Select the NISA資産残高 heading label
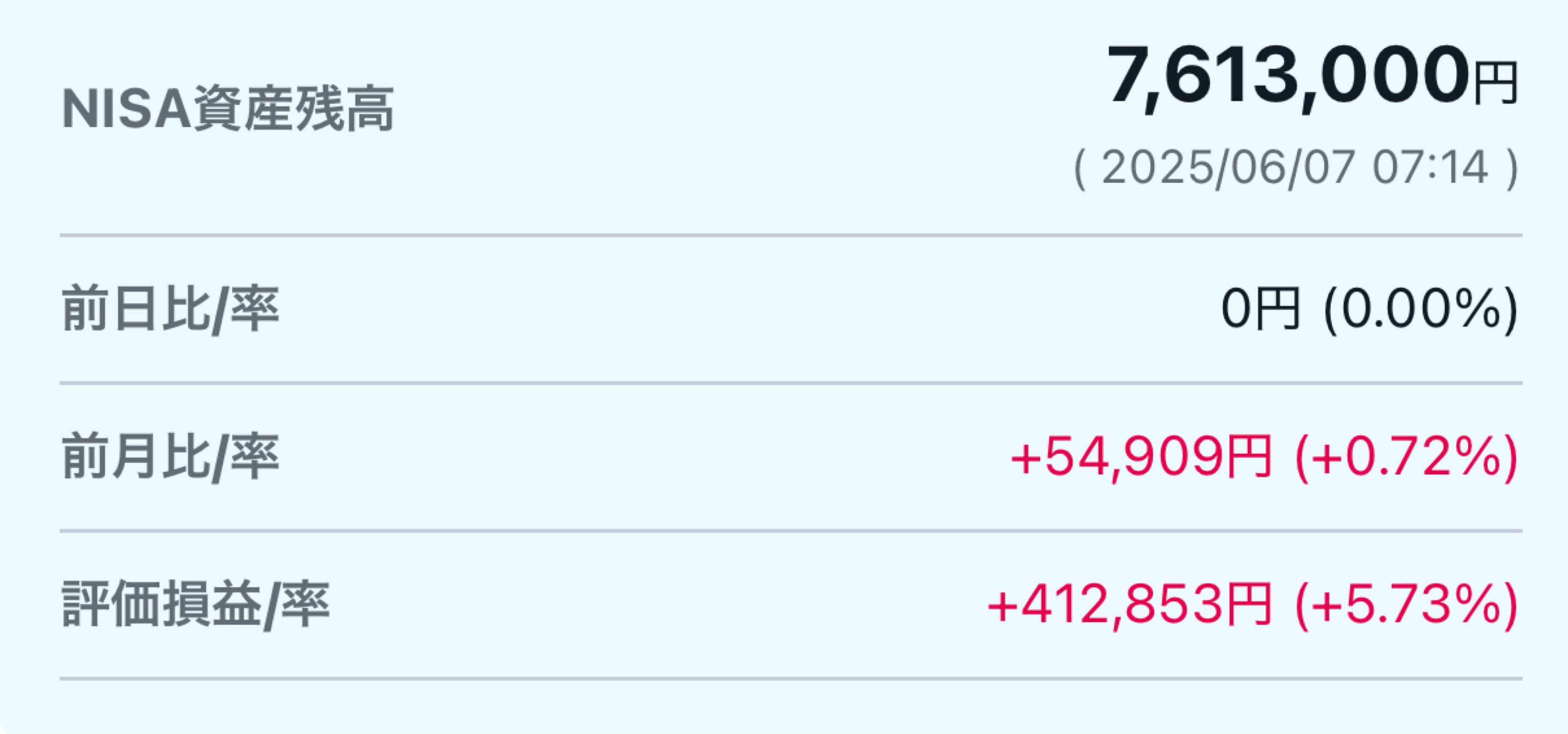The image size is (1568, 734). pyautogui.click(x=228, y=110)
